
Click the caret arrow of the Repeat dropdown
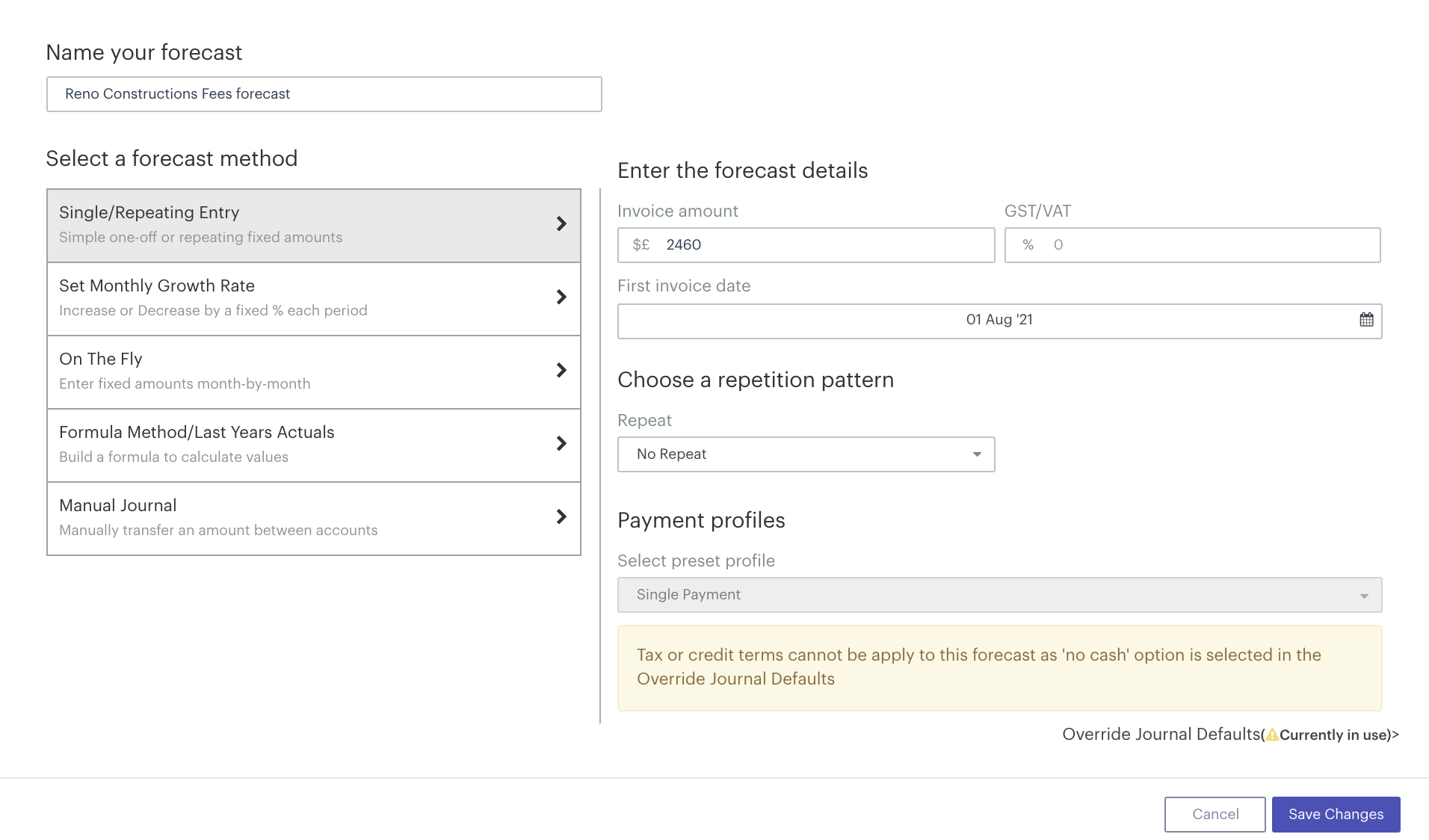point(977,454)
